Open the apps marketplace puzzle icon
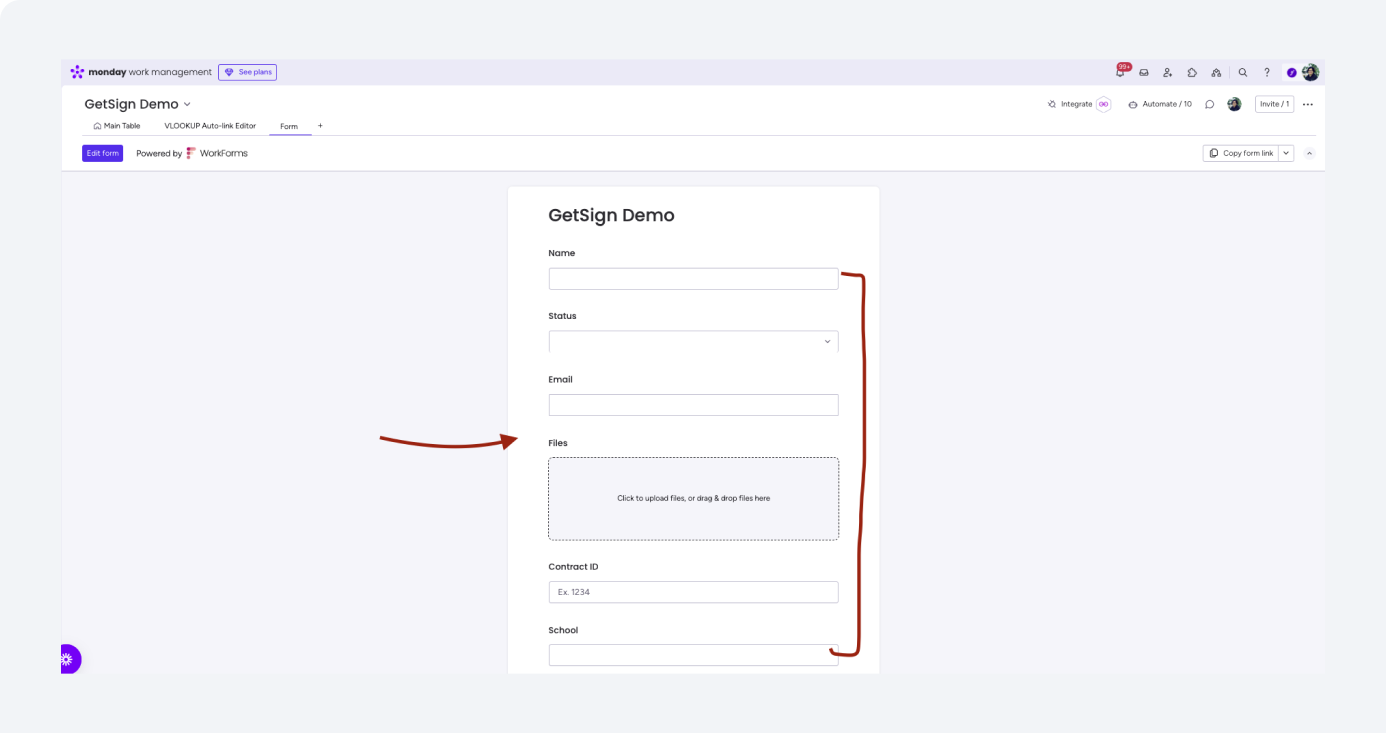The height and width of the screenshot is (733, 1386). [1192, 72]
